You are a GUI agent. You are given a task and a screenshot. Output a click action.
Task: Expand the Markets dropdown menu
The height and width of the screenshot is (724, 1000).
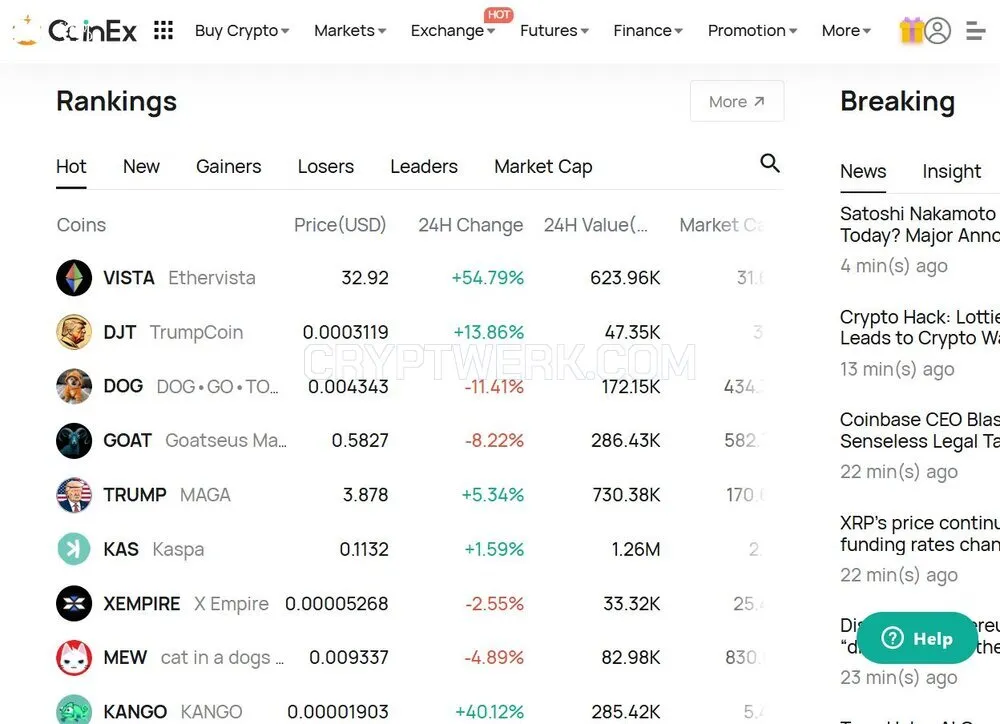349,31
